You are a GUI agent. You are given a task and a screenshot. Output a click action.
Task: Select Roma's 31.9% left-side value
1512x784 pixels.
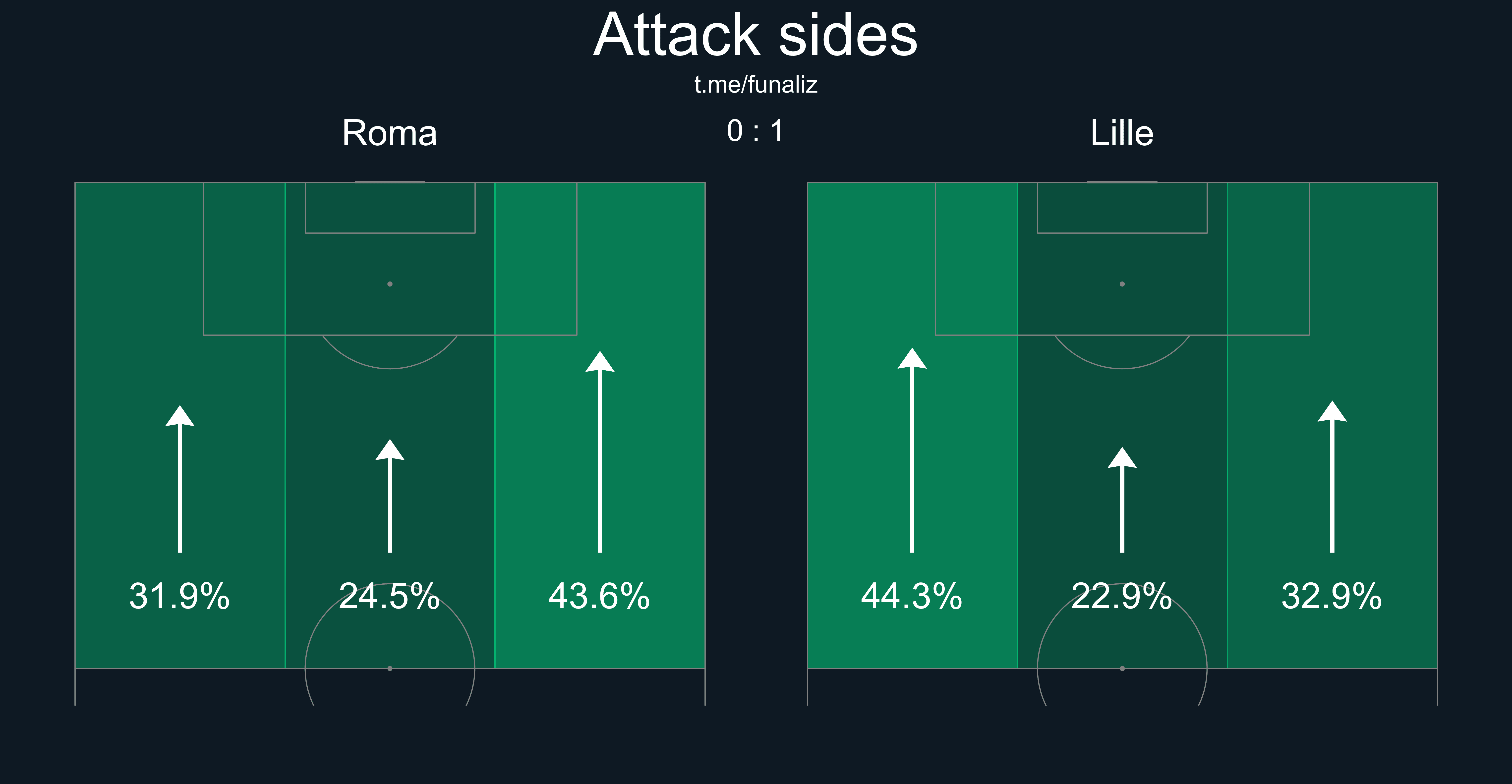(x=180, y=596)
